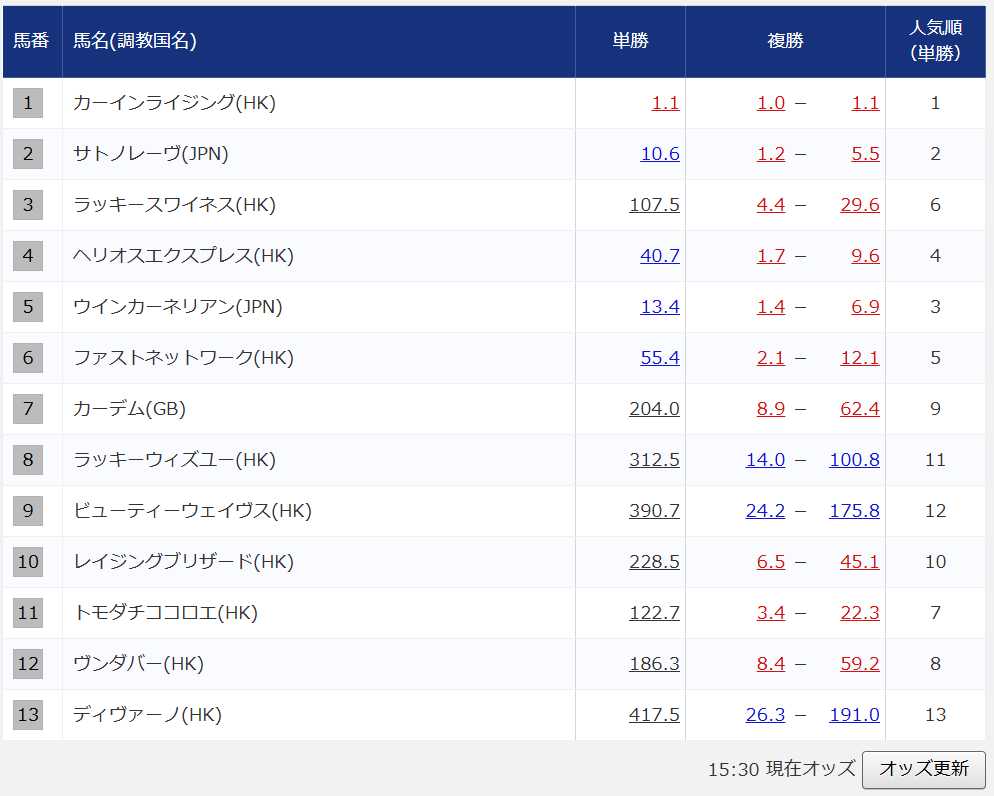Screen dimensions: 994x796
Task: Click horse name ディヴァーノ(HK)
Action: click(147, 715)
